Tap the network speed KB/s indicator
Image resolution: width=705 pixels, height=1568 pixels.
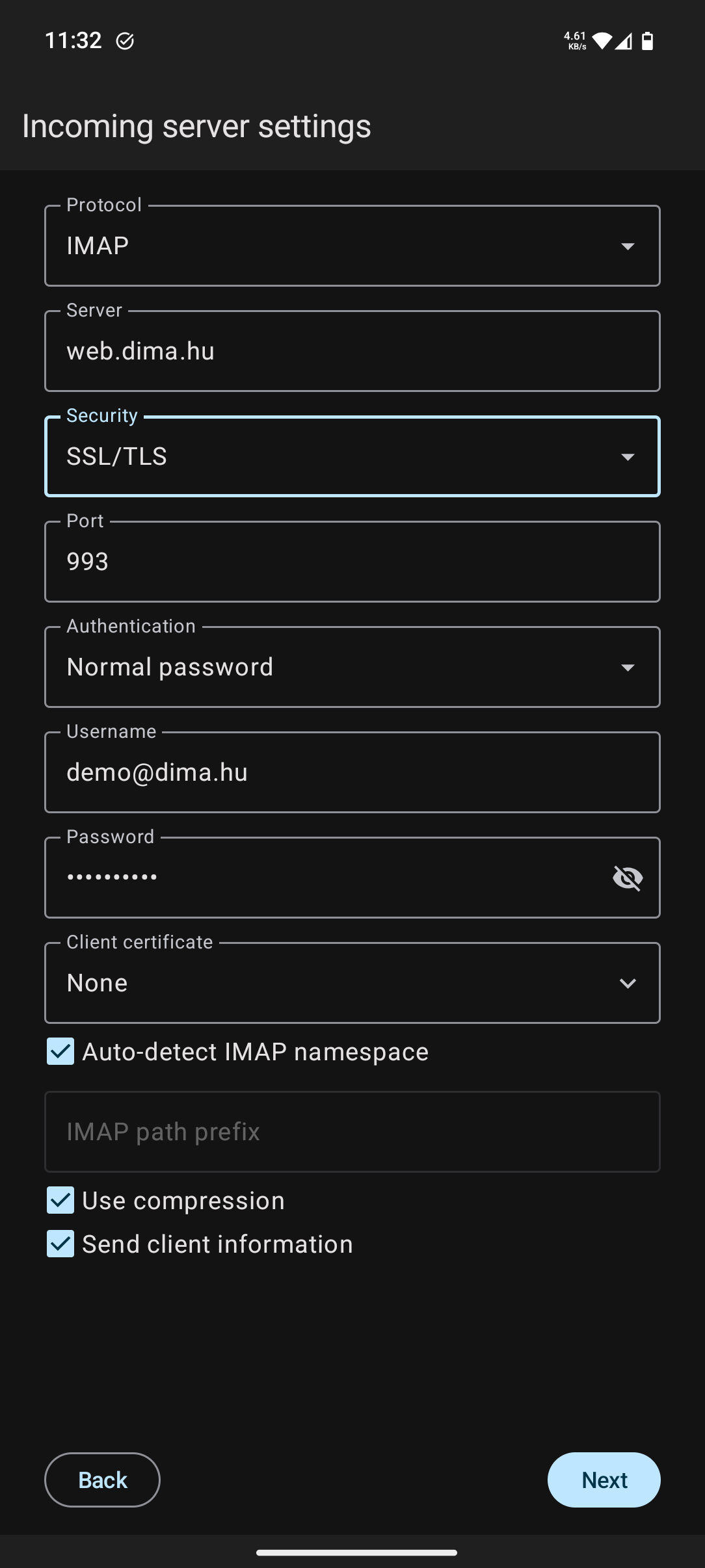point(576,41)
